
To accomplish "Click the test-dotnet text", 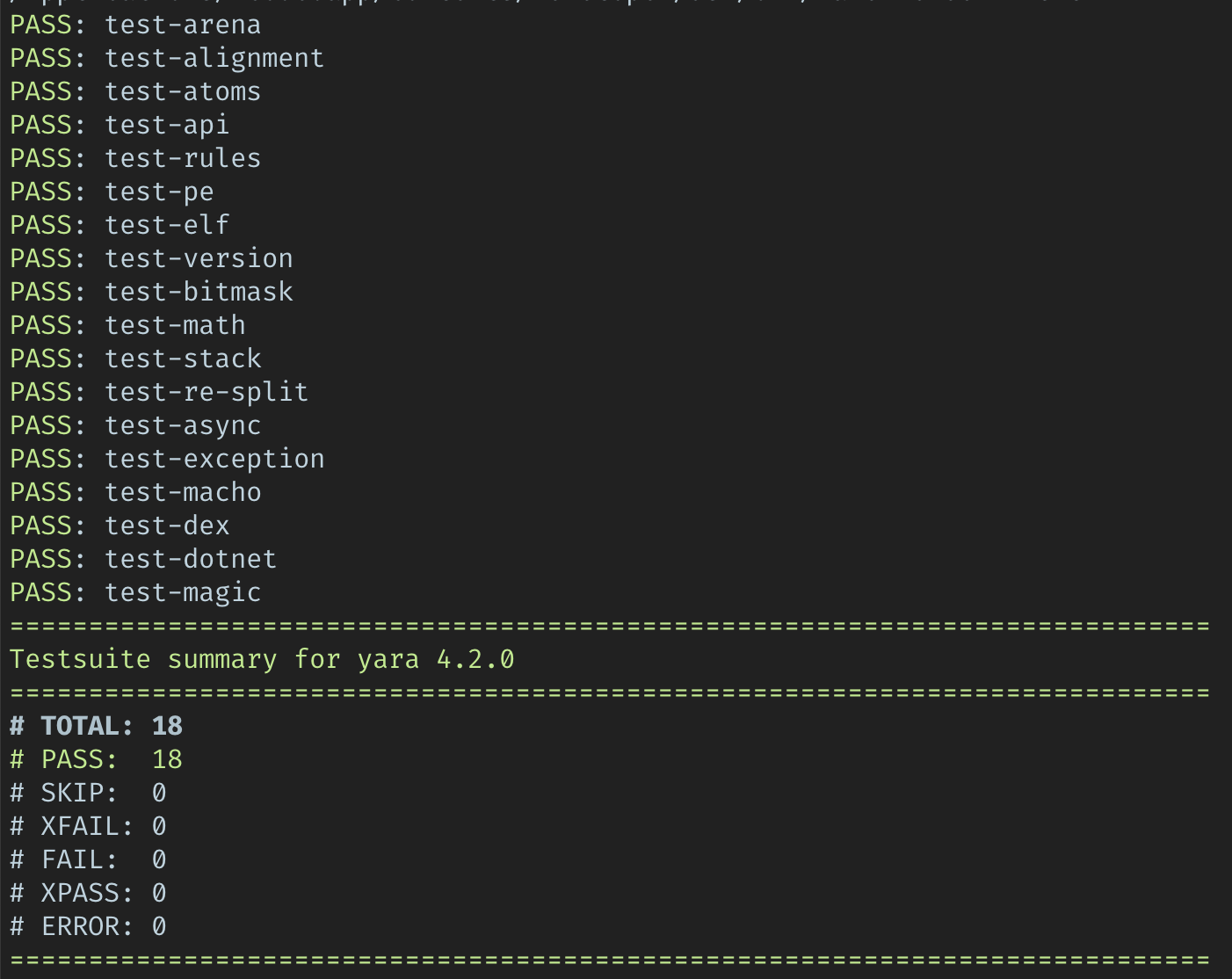I will pyautogui.click(x=191, y=559).
